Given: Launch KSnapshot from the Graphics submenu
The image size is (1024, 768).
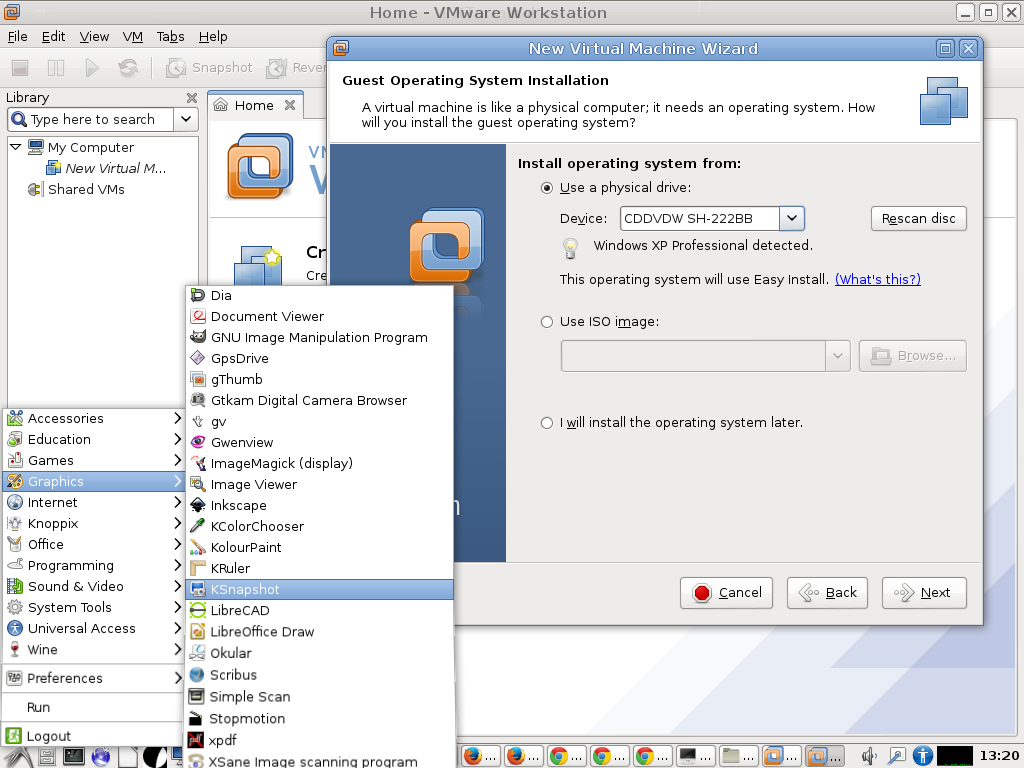Looking at the screenshot, I should point(319,589).
